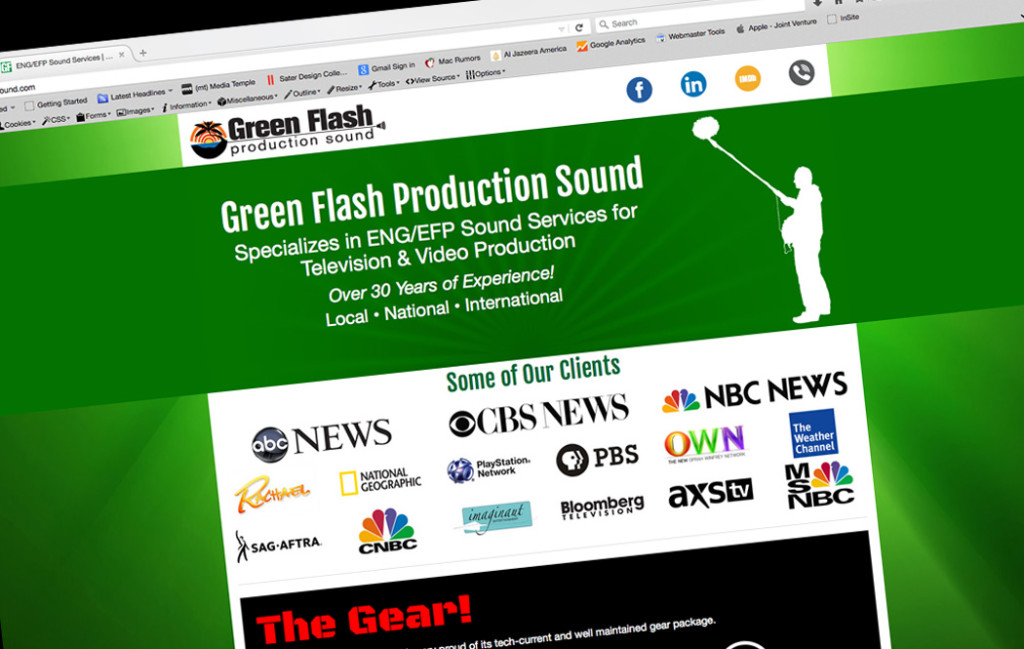Open the Al Jazeera America bookmark

tap(529, 52)
